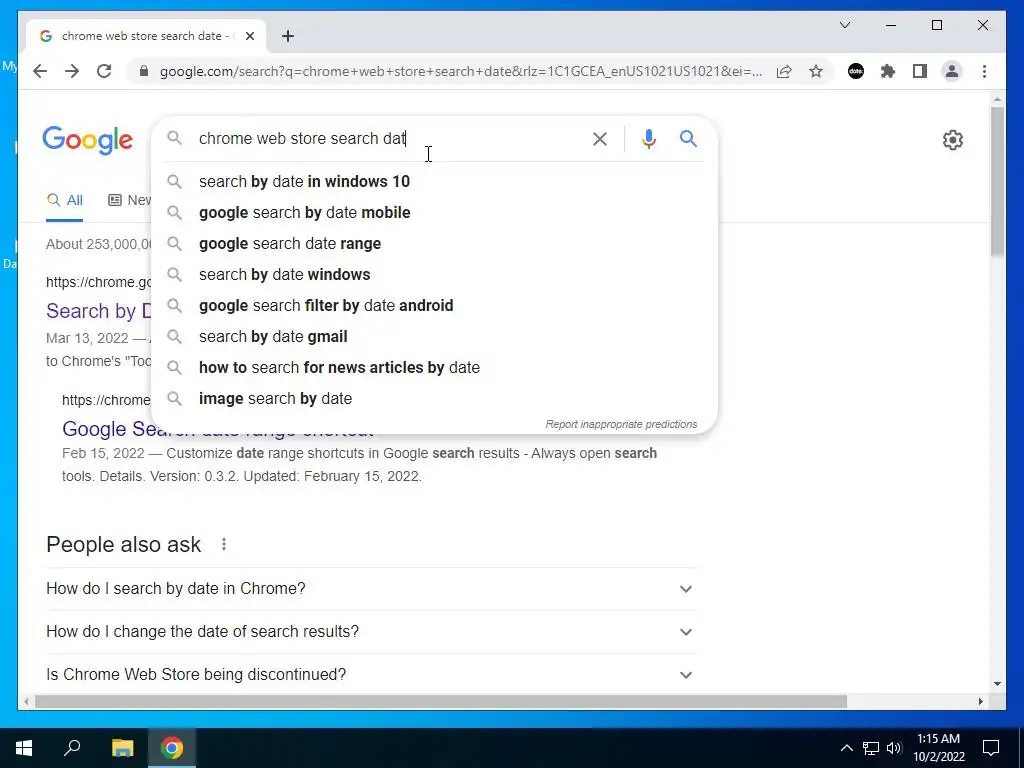Viewport: 1024px width, 768px height.
Task: Click the horizontal scrollbar thumb
Action: (441, 701)
